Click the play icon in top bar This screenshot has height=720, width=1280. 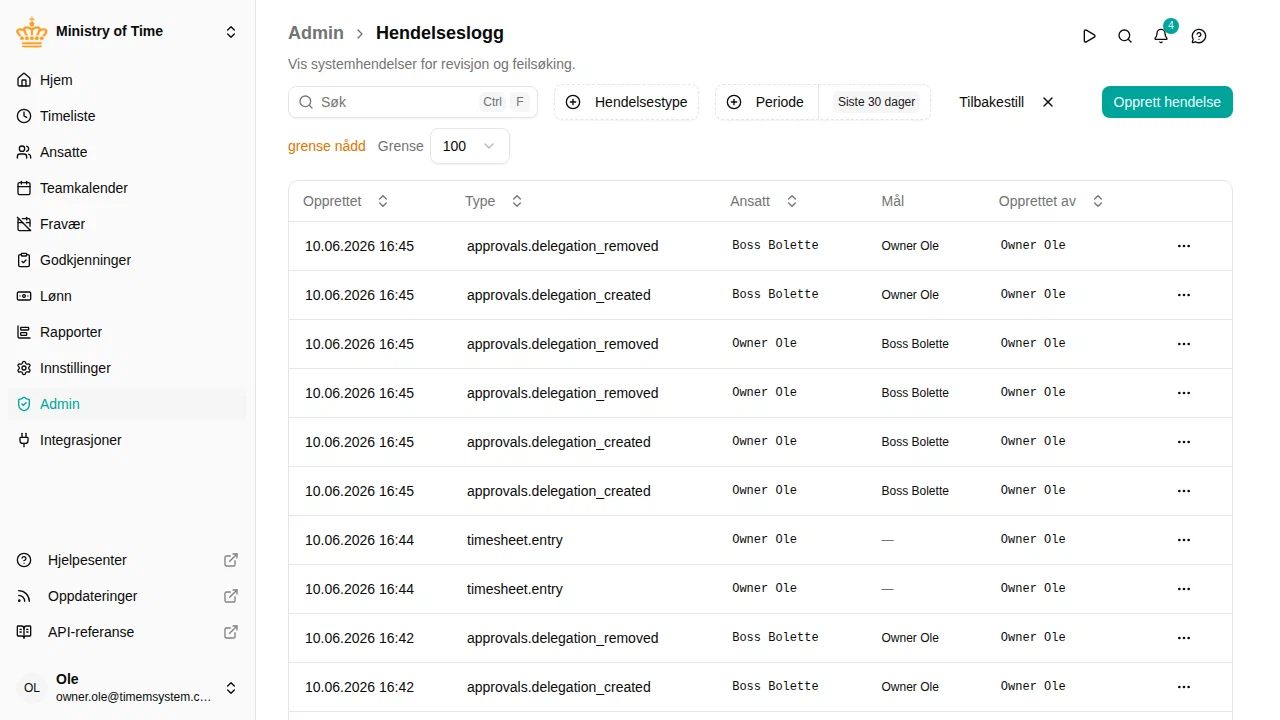point(1089,36)
